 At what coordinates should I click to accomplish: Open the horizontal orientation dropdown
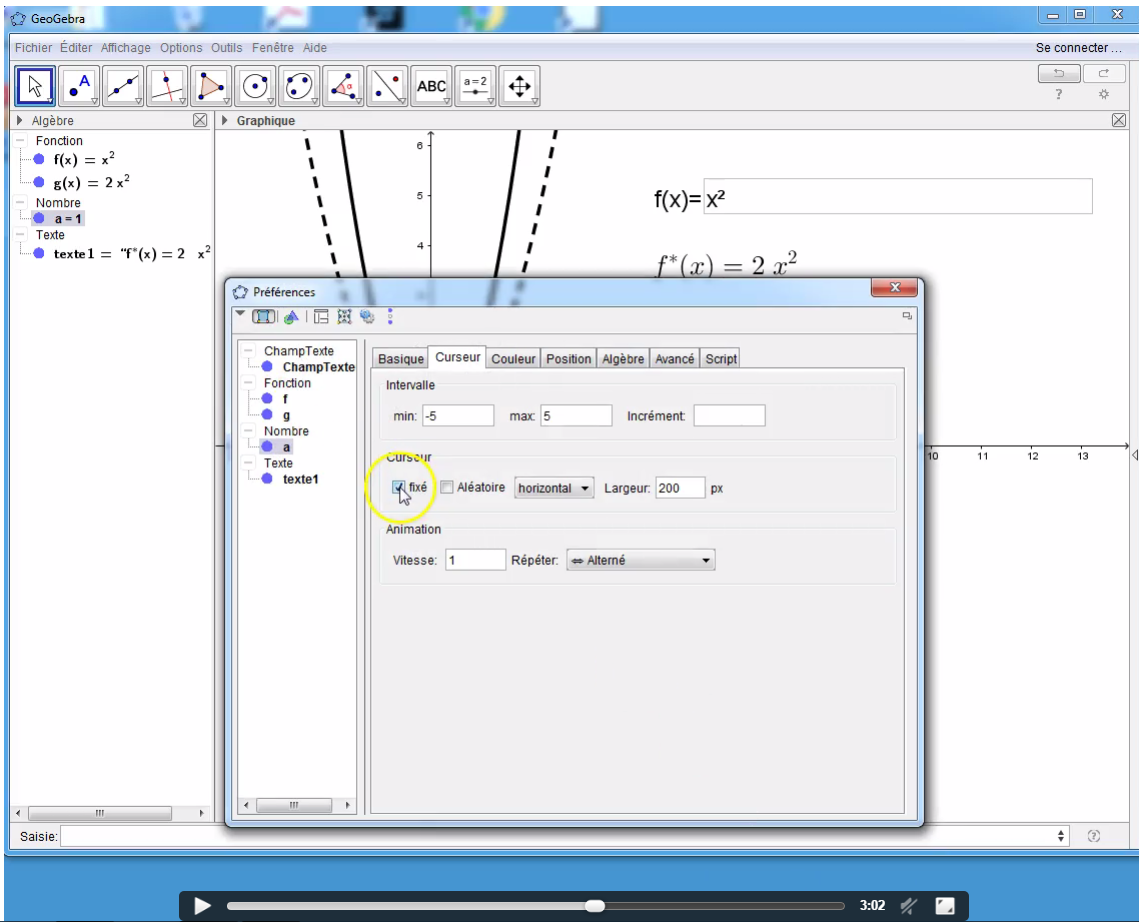[554, 488]
